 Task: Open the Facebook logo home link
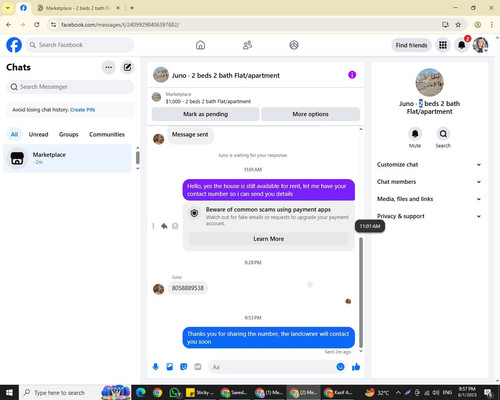point(14,45)
